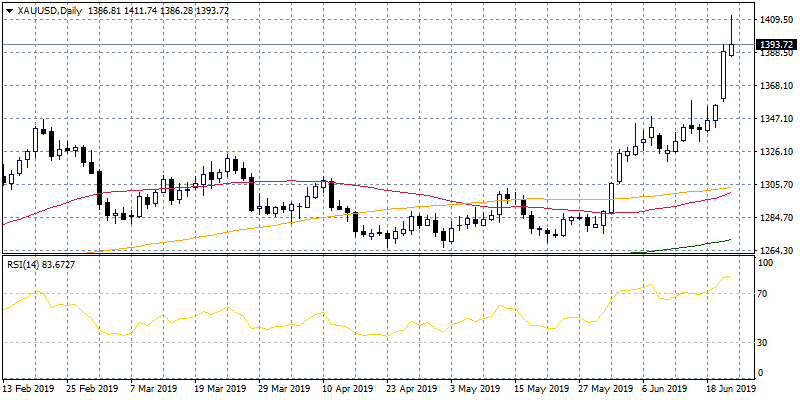Click the 1264.30 price axis label
The height and width of the screenshot is (400, 800).
coord(776,250)
